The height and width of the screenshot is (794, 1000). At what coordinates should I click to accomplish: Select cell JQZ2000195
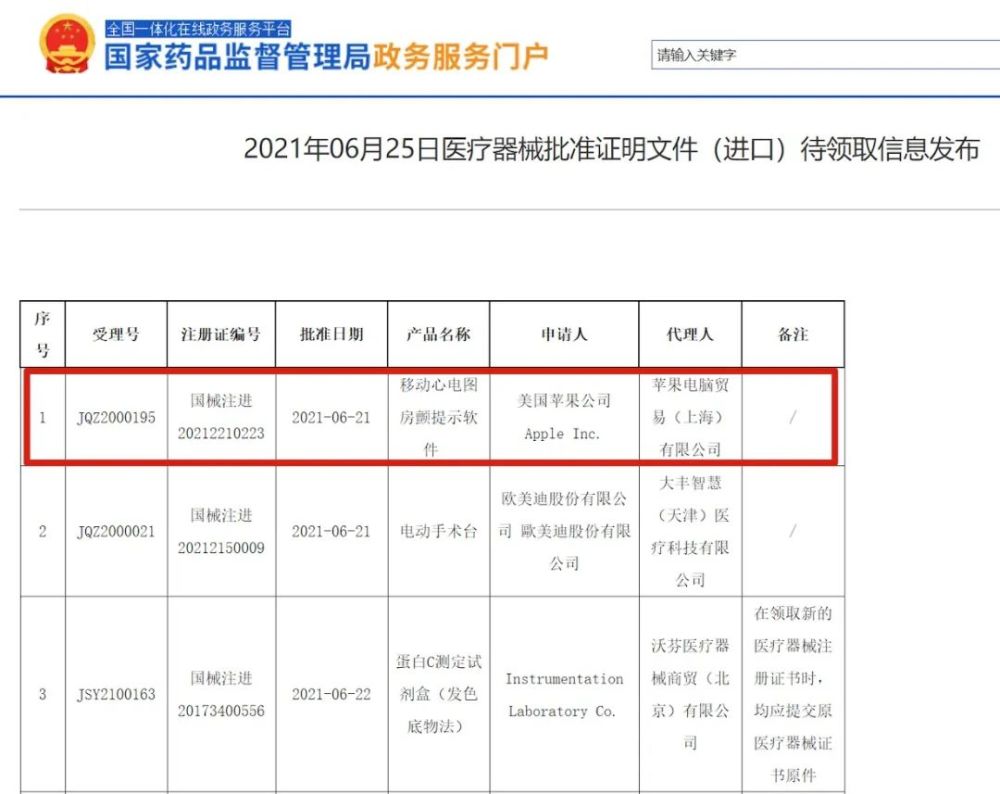point(116,417)
